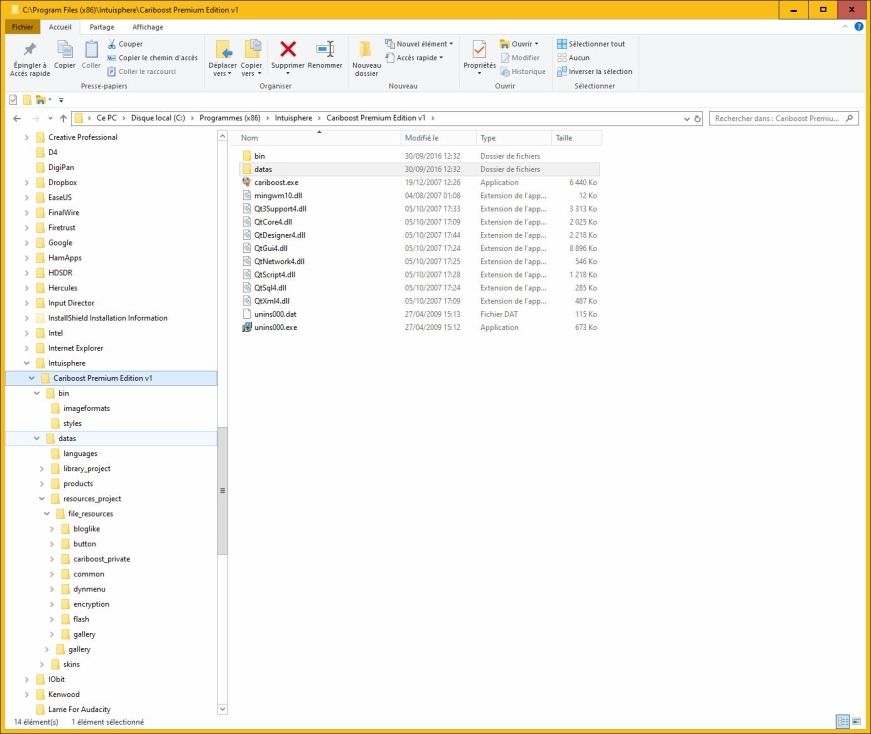
Task: Select QtGui4.dll in the file list
Action: click(x=271, y=248)
